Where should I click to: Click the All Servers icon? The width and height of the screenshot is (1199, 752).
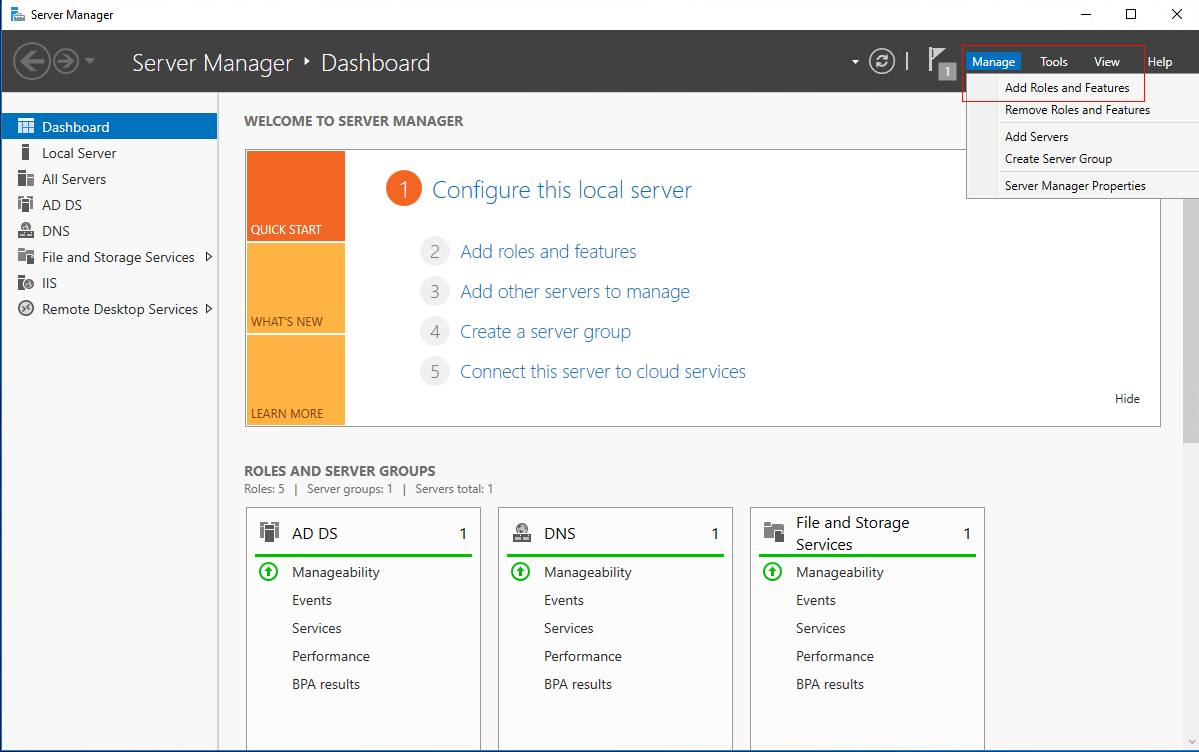26,178
